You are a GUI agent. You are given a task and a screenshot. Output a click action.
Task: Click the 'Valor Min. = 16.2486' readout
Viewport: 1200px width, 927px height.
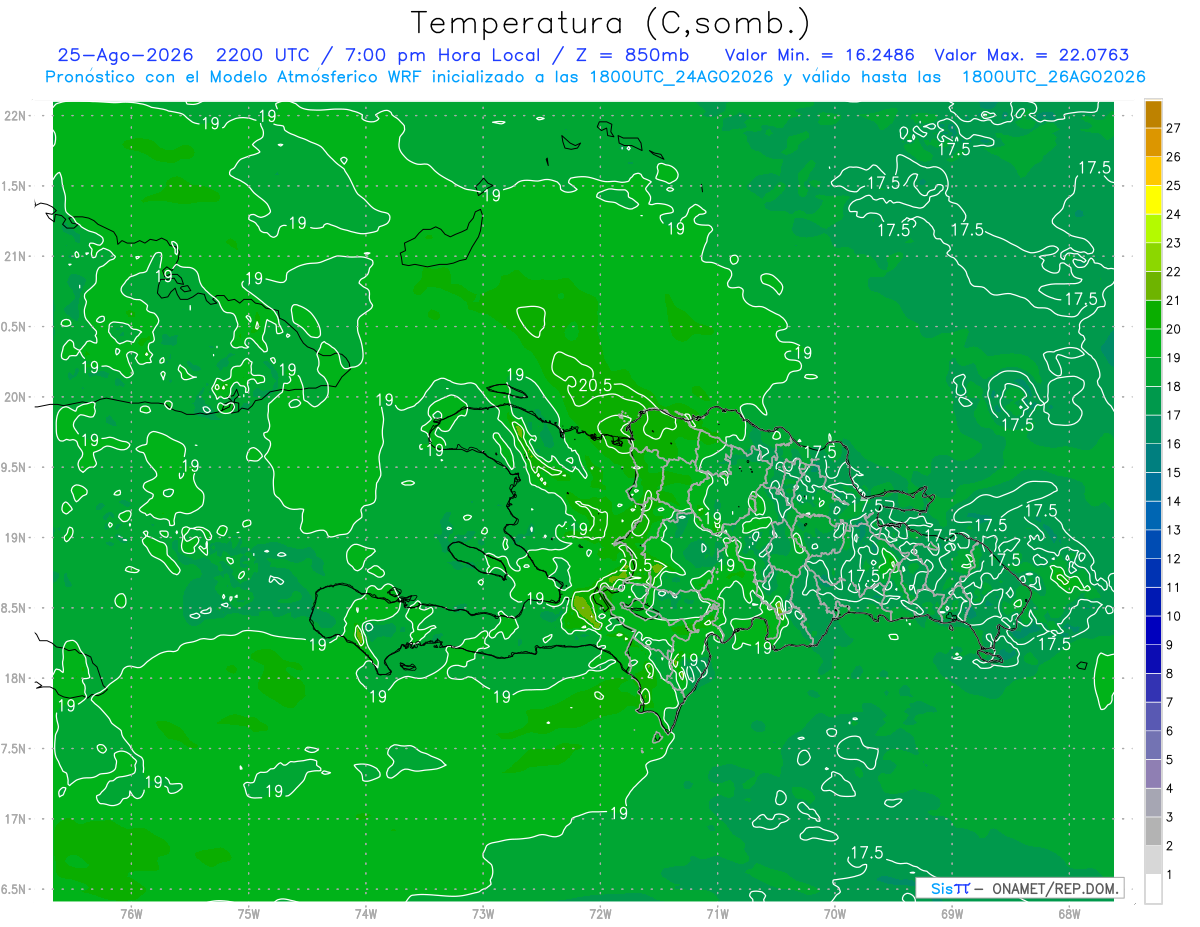click(x=819, y=56)
